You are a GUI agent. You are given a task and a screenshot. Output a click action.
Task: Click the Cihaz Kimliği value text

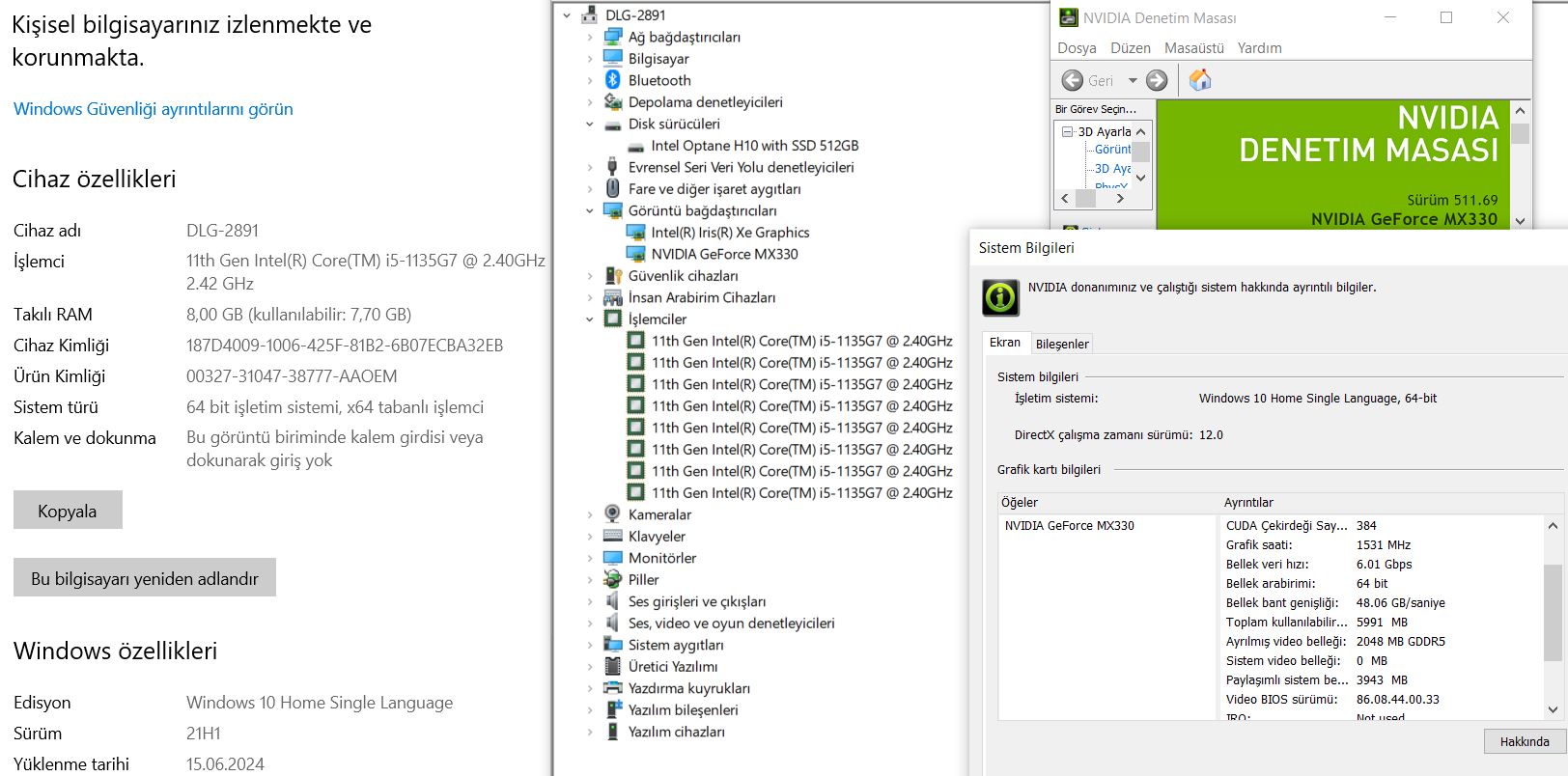click(x=345, y=345)
